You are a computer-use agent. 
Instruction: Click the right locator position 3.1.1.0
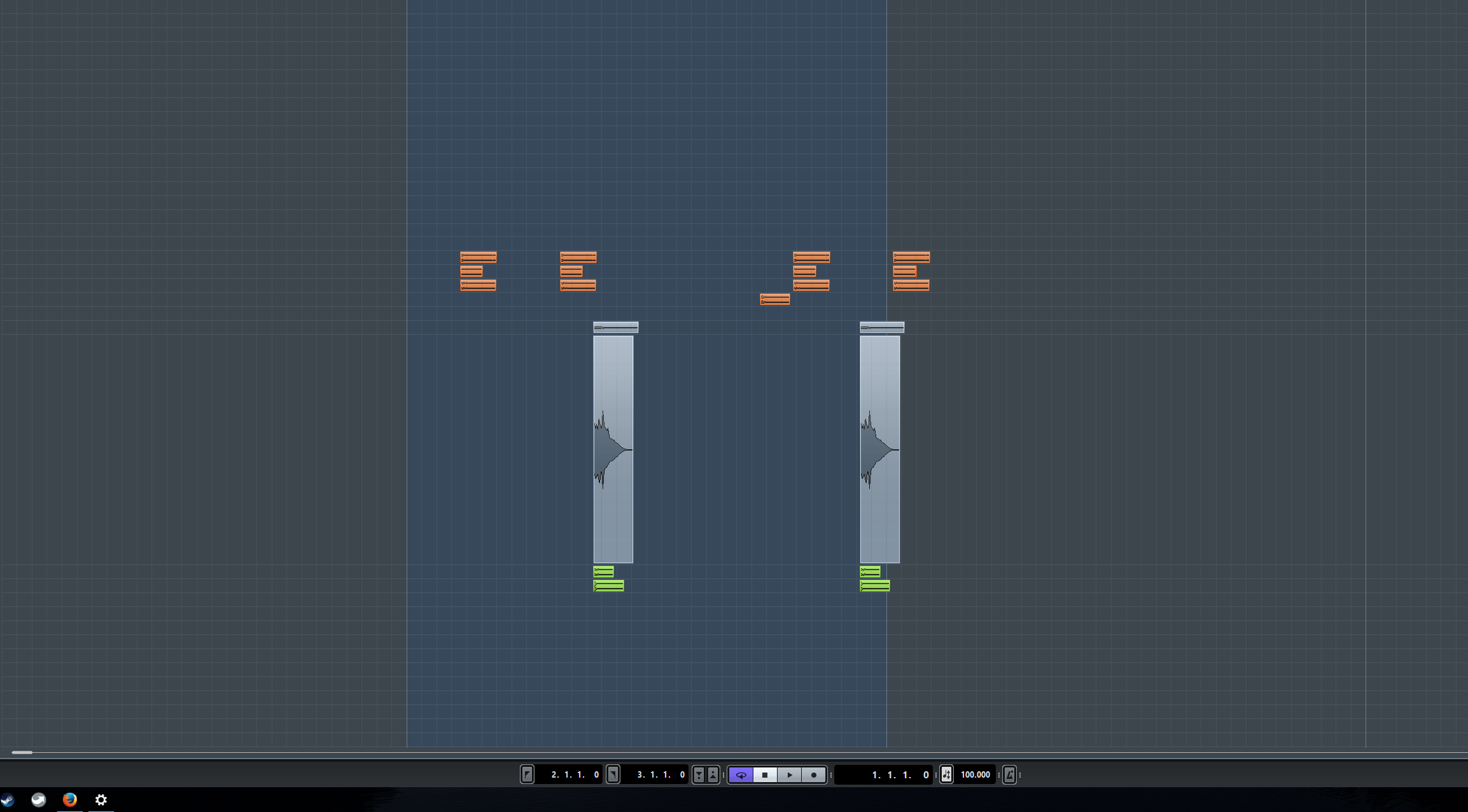(660, 774)
